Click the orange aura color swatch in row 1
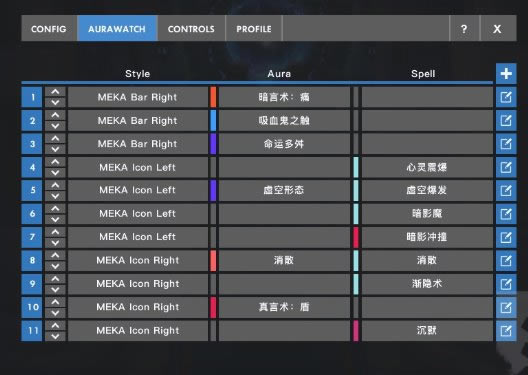 (213, 97)
